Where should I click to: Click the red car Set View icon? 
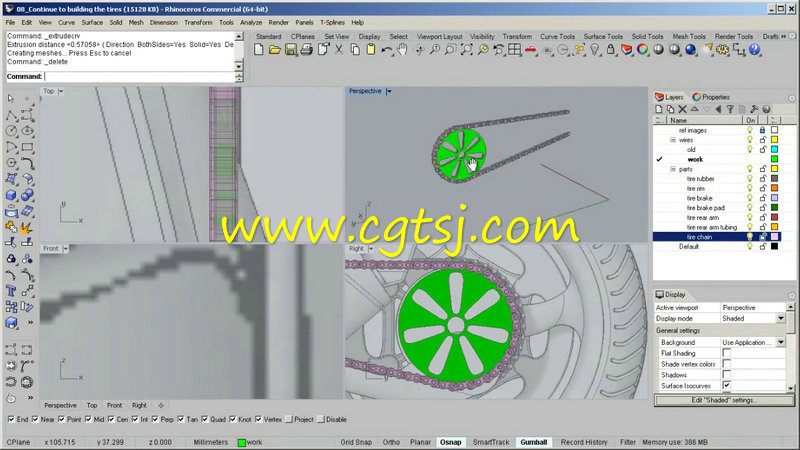point(531,49)
